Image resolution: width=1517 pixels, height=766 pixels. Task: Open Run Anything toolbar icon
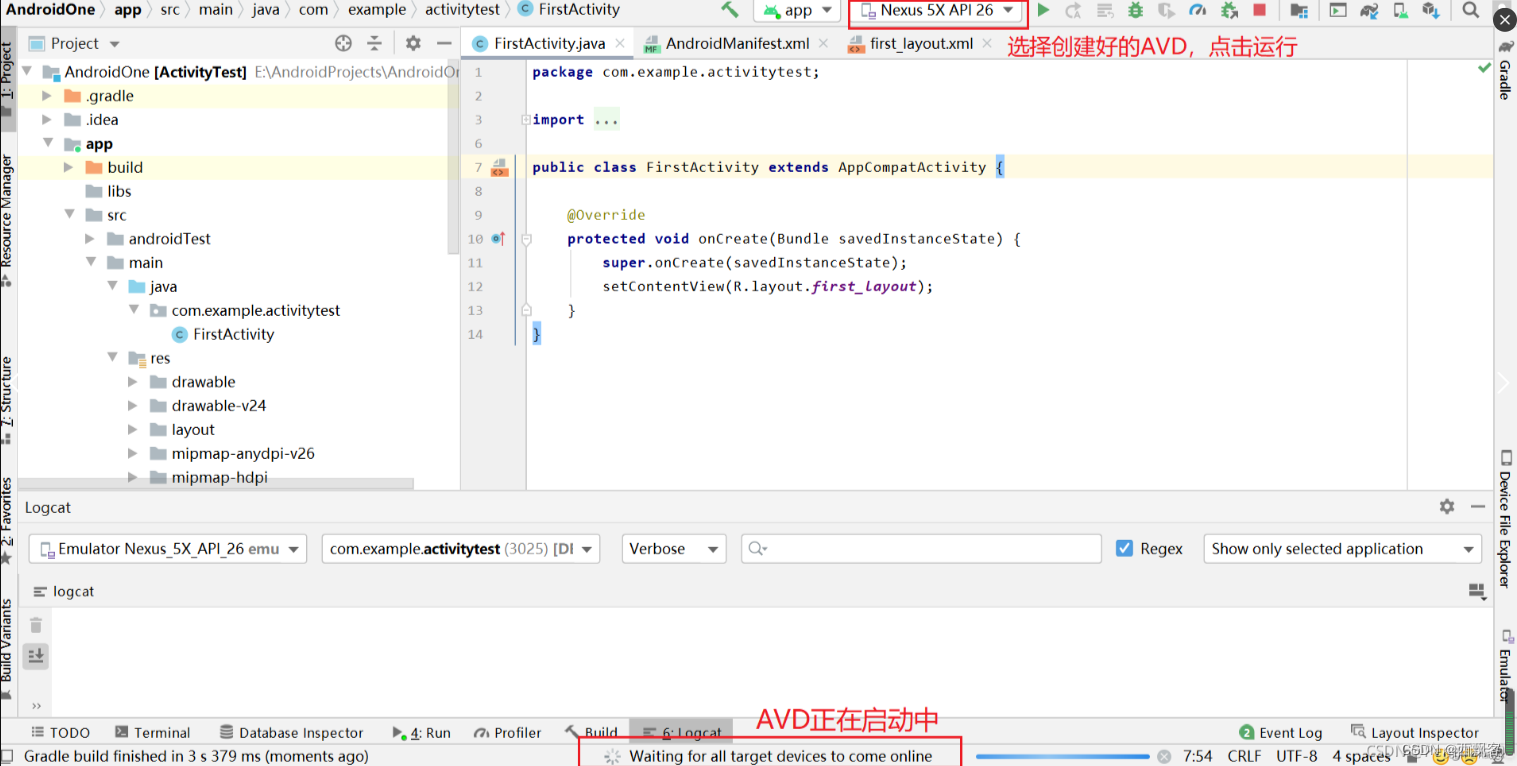[x=1338, y=10]
